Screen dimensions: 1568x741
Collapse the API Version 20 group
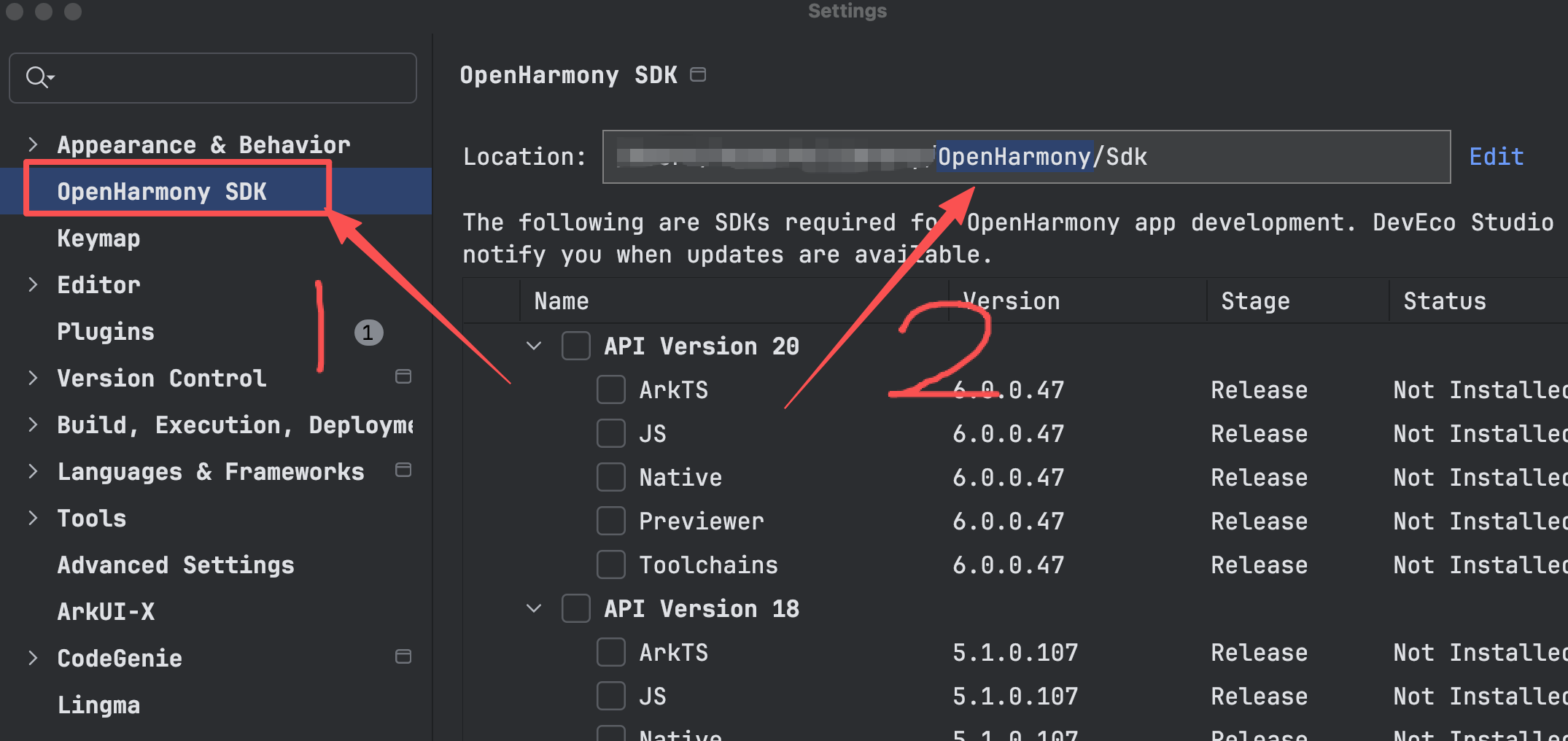point(534,346)
